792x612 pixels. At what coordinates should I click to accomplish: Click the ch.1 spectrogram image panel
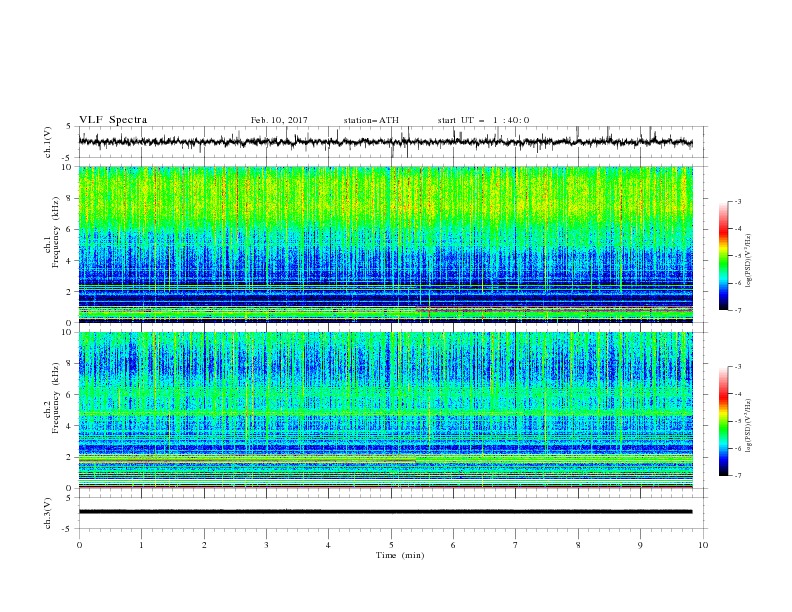[385, 244]
